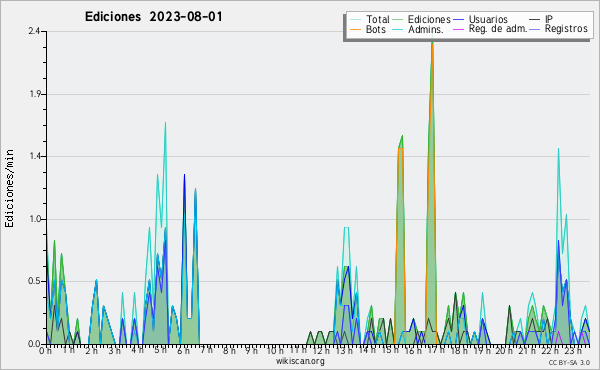
Task: Click the 'Ediciones/min' y-axis label
Action: 9,189
